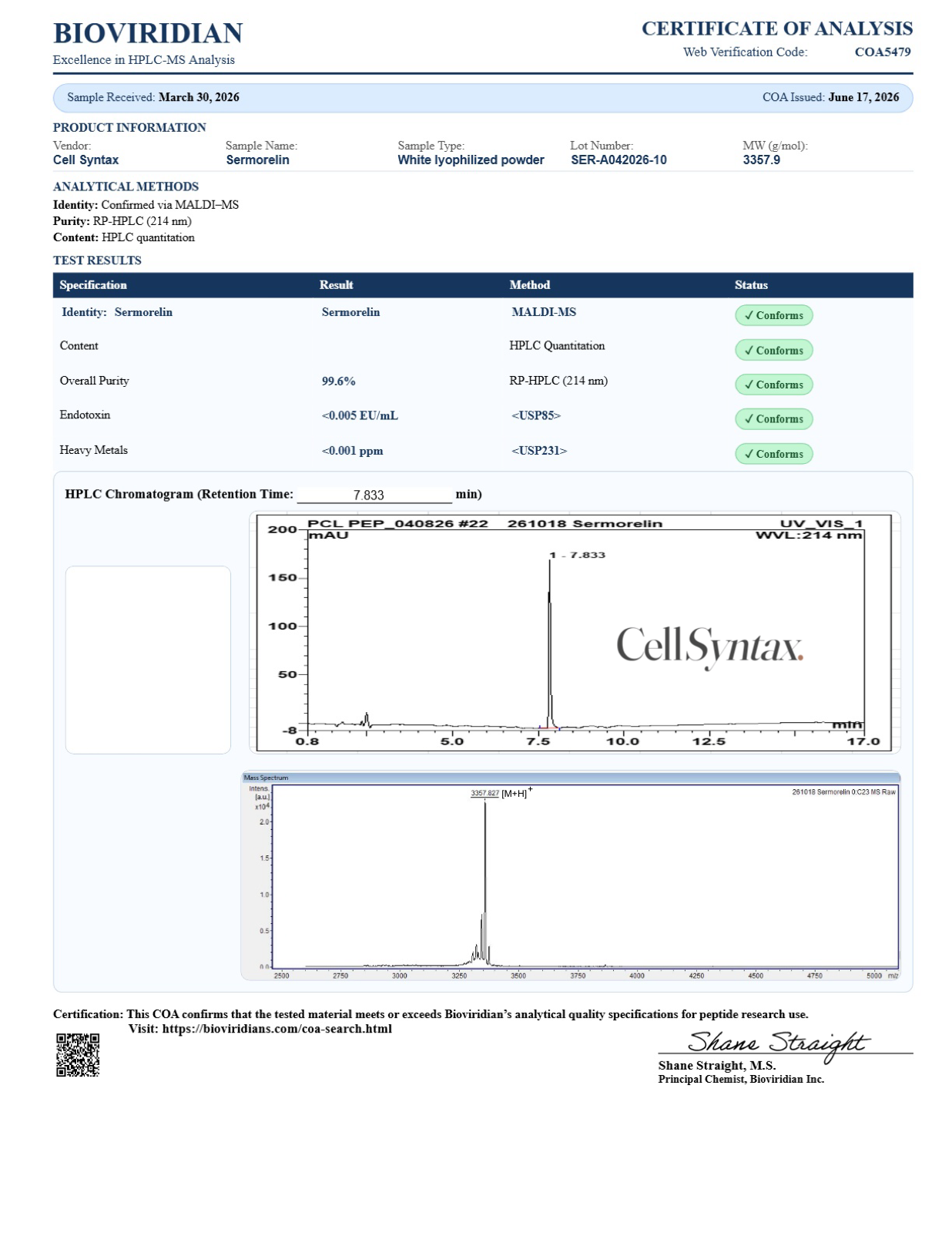Select sample name Sermorelin in product info
952x1233 pixels.
tap(258, 160)
